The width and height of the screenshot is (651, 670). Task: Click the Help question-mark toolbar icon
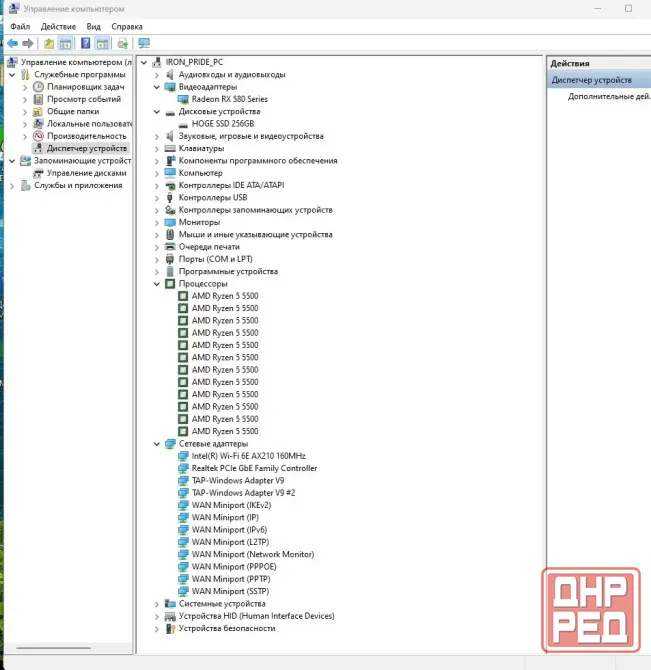(x=85, y=43)
